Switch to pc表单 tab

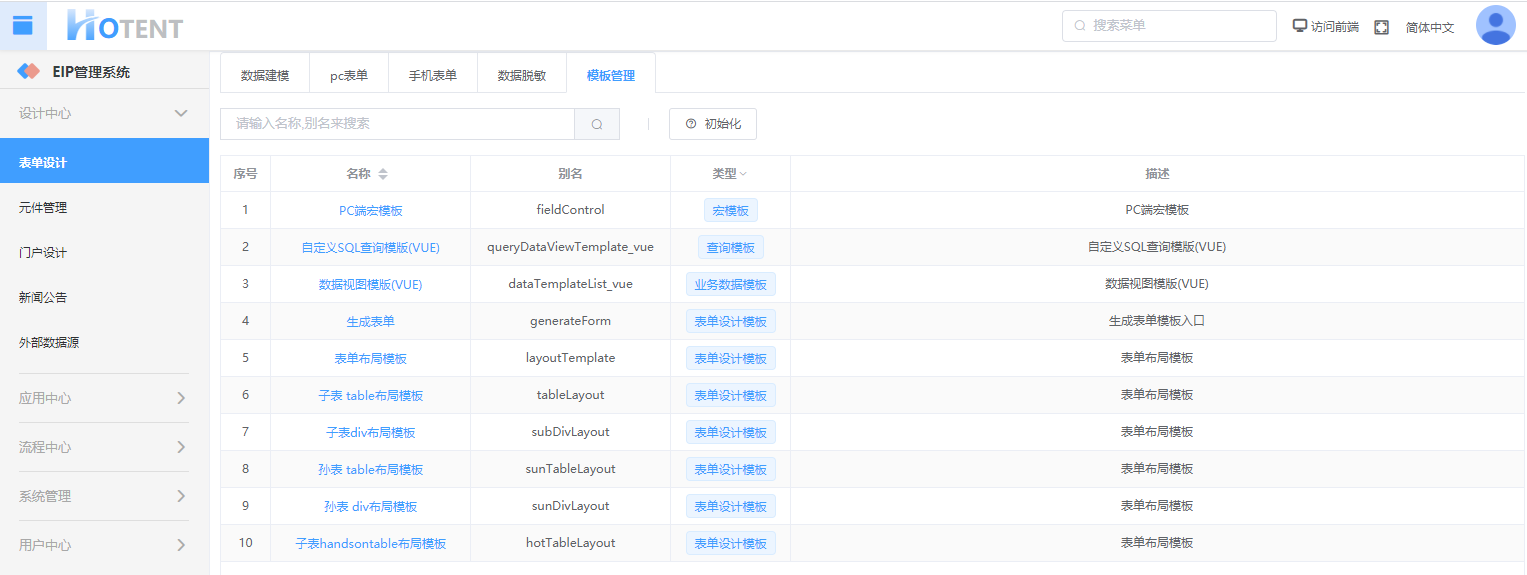coord(349,75)
